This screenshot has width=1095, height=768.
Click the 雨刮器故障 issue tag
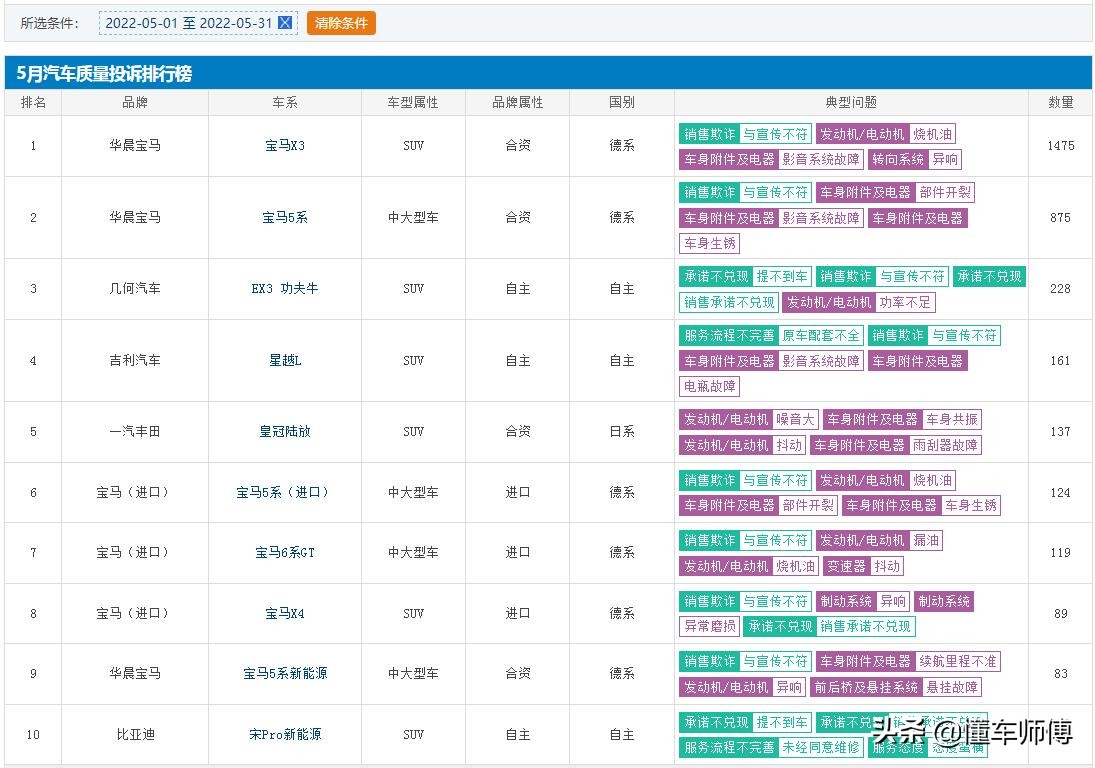(x=946, y=445)
